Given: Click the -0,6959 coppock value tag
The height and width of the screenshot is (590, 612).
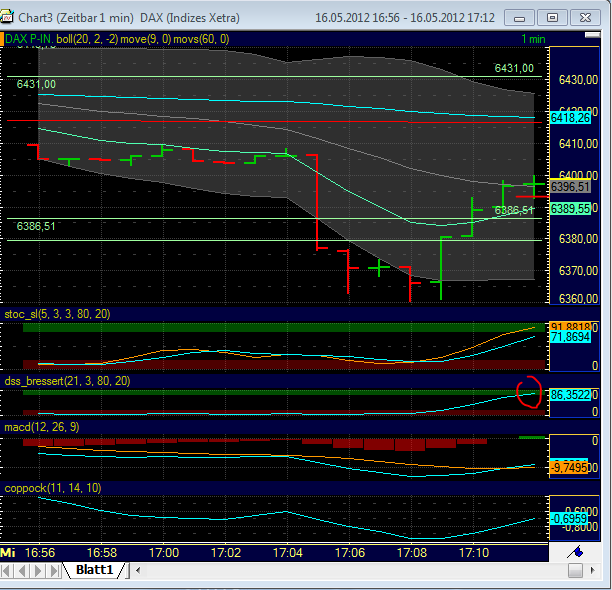Looking at the screenshot, I should click(x=569, y=519).
